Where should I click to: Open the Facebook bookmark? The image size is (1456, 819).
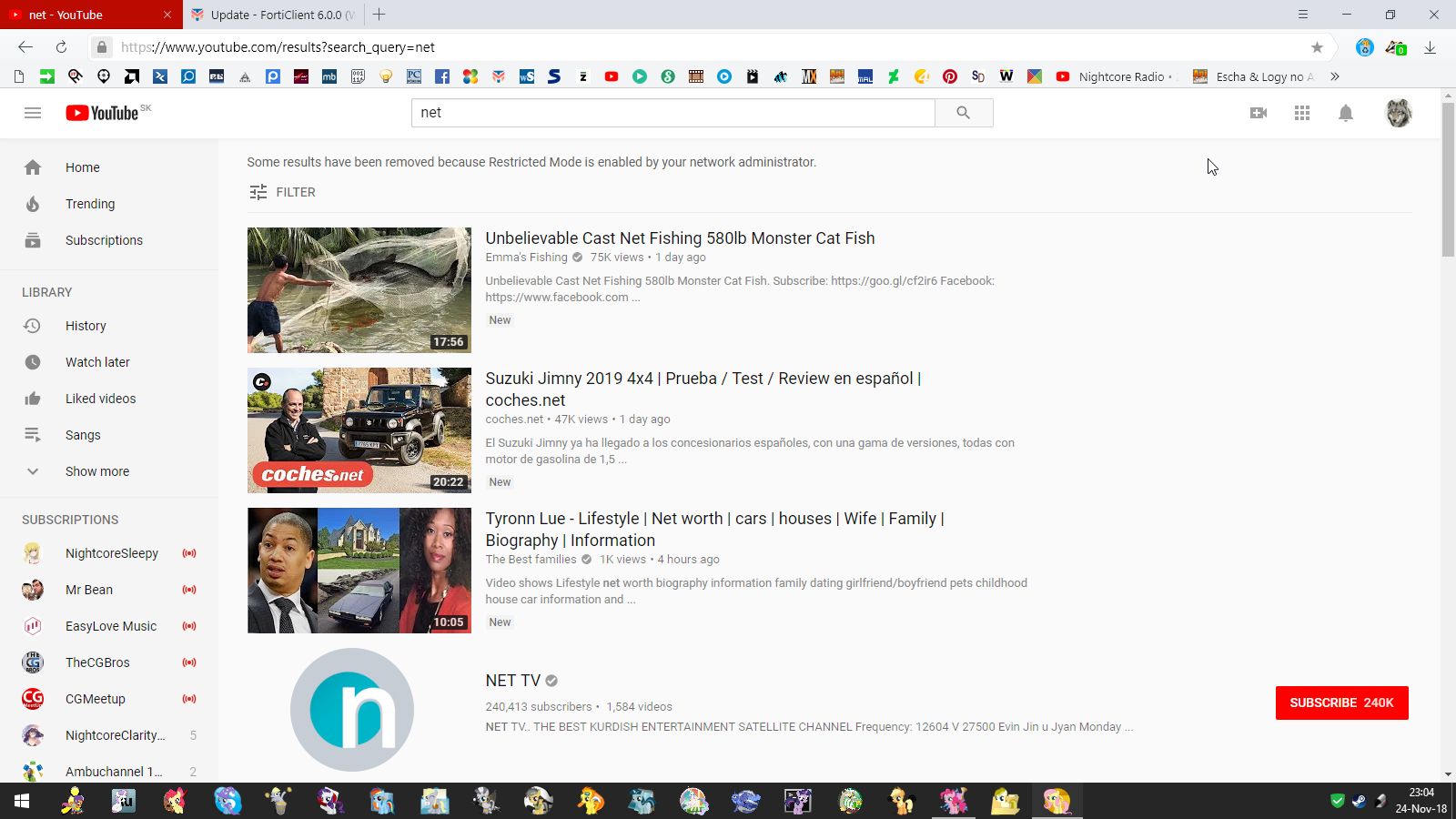coord(442,76)
